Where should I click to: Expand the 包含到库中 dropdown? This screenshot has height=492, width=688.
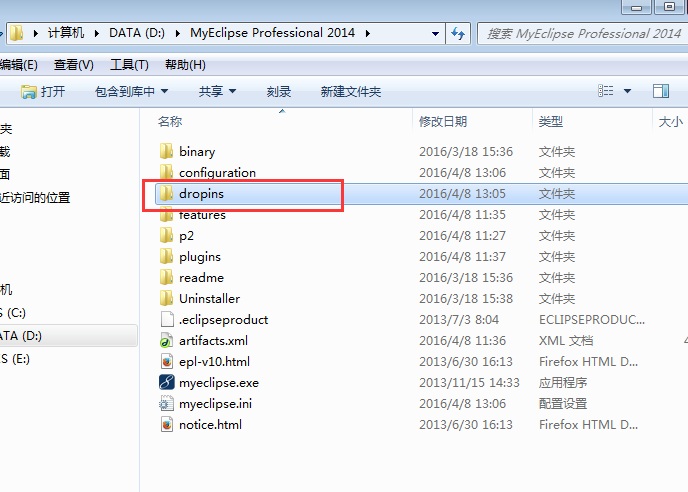click(x=165, y=91)
